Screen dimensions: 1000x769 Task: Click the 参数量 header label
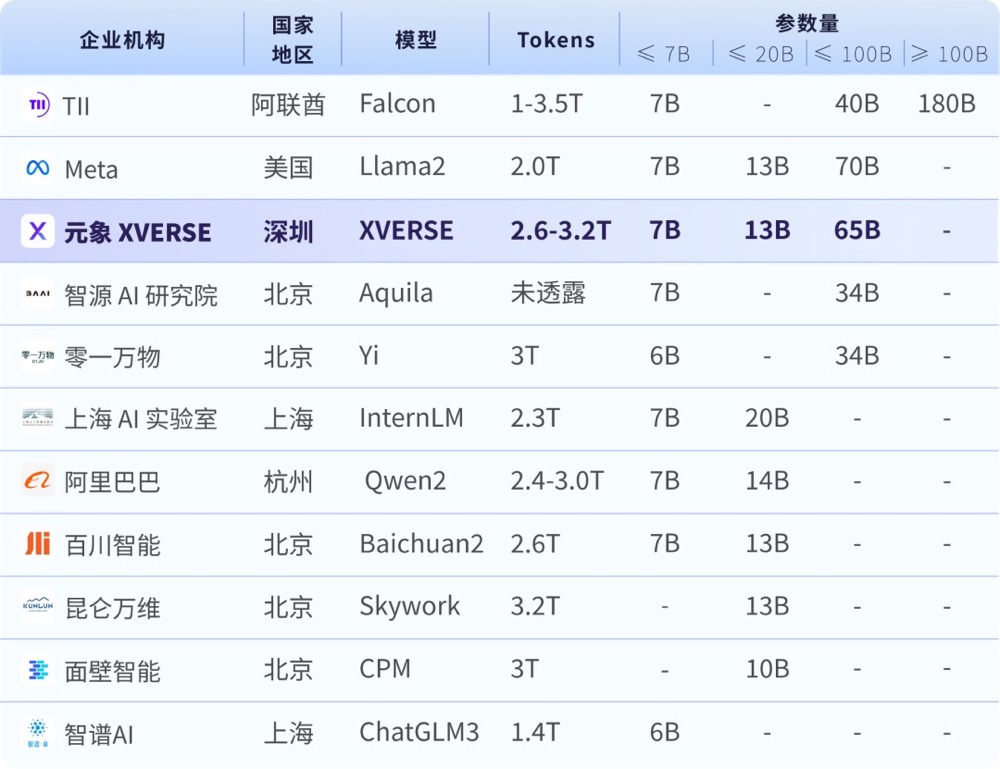(807, 23)
